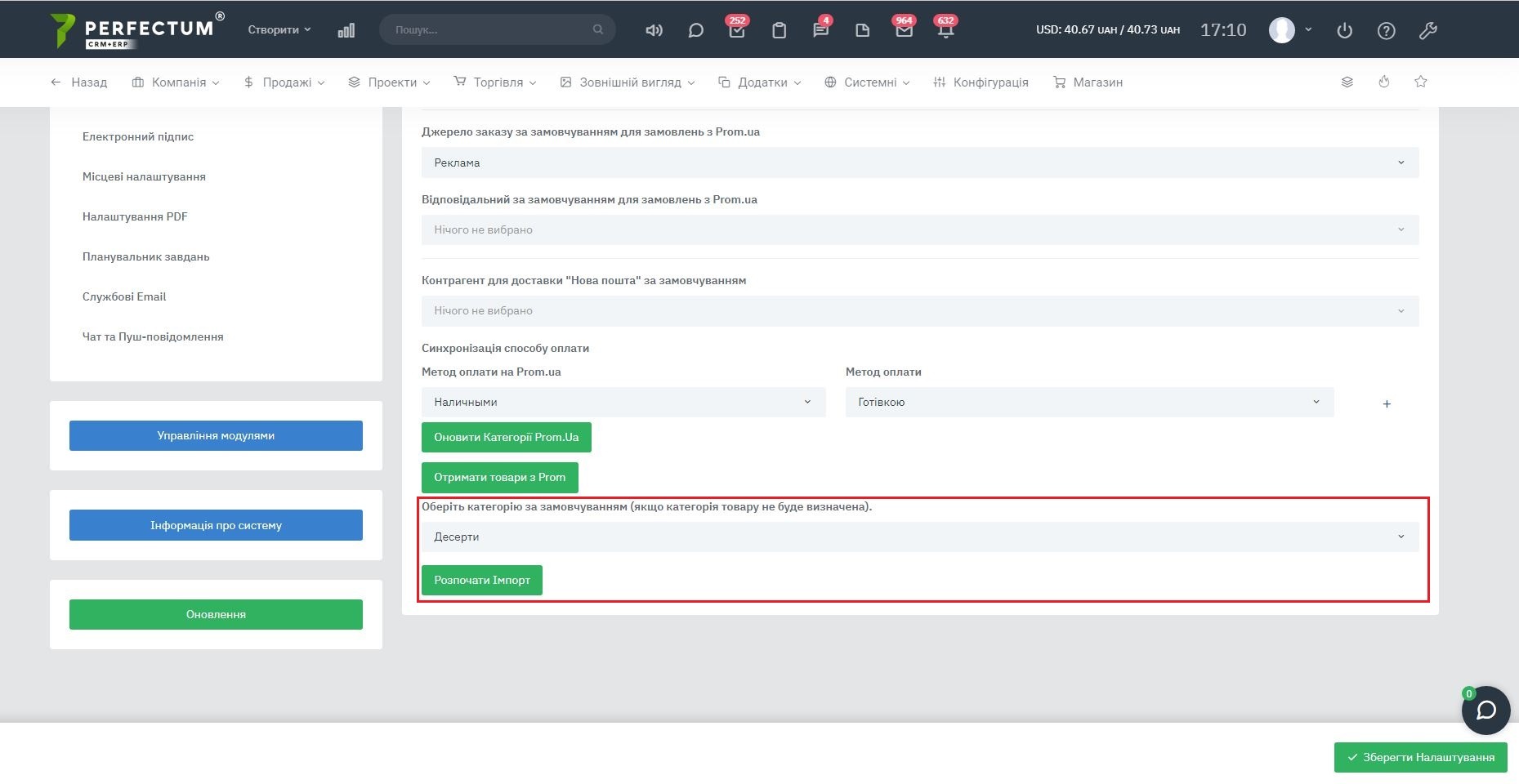Click the star favorites icon

(1421, 82)
